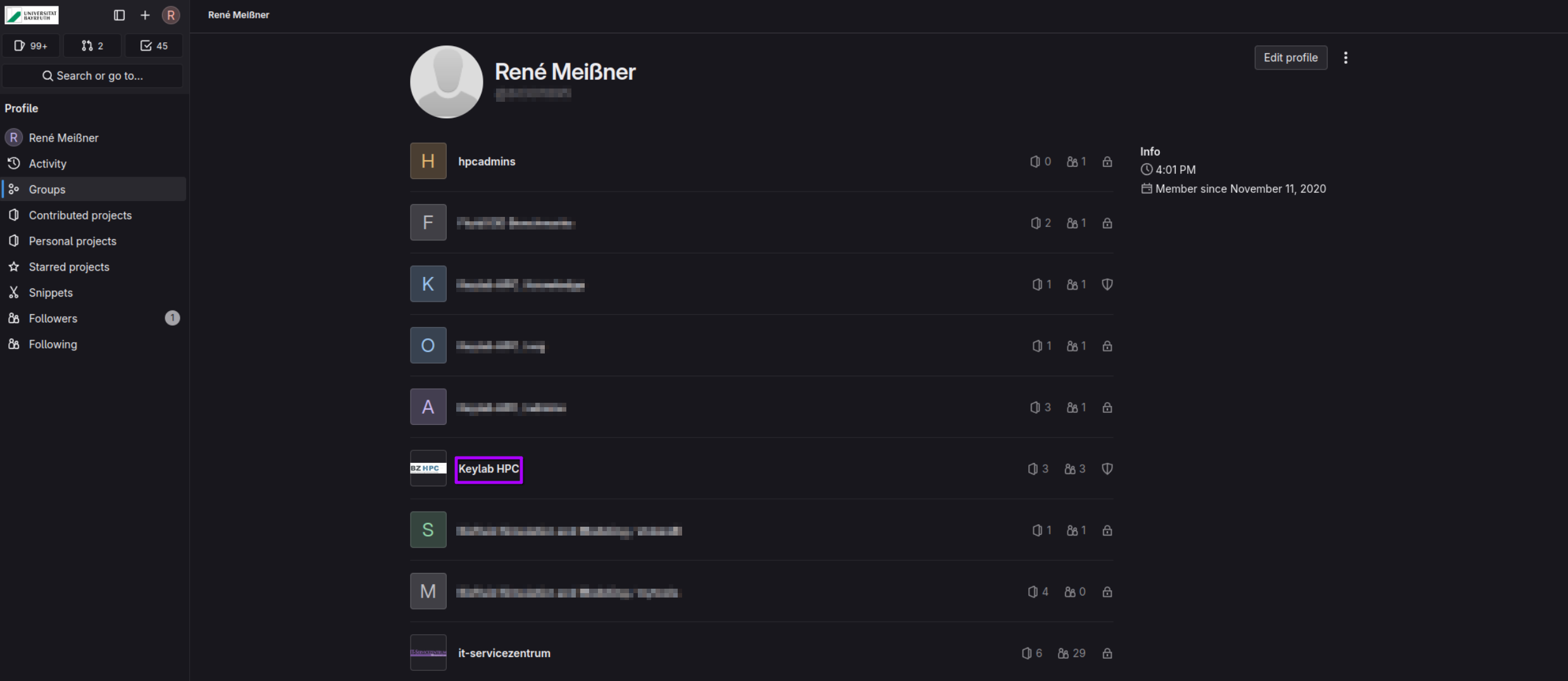Click the Groups icon in sidebar

(14, 189)
